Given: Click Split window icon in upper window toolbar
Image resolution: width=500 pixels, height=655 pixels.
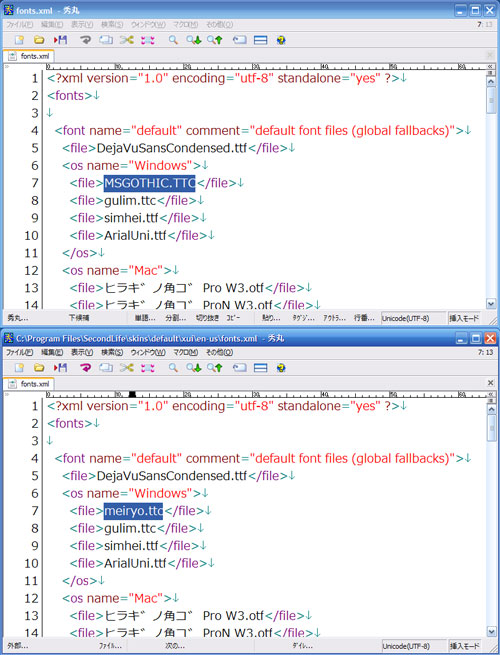Looking at the screenshot, I should point(261,40).
